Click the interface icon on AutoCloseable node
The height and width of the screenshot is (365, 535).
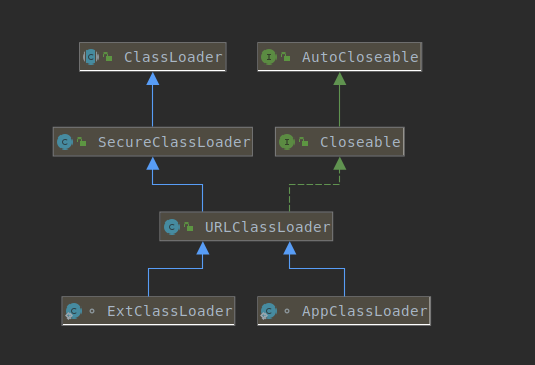coord(269,57)
